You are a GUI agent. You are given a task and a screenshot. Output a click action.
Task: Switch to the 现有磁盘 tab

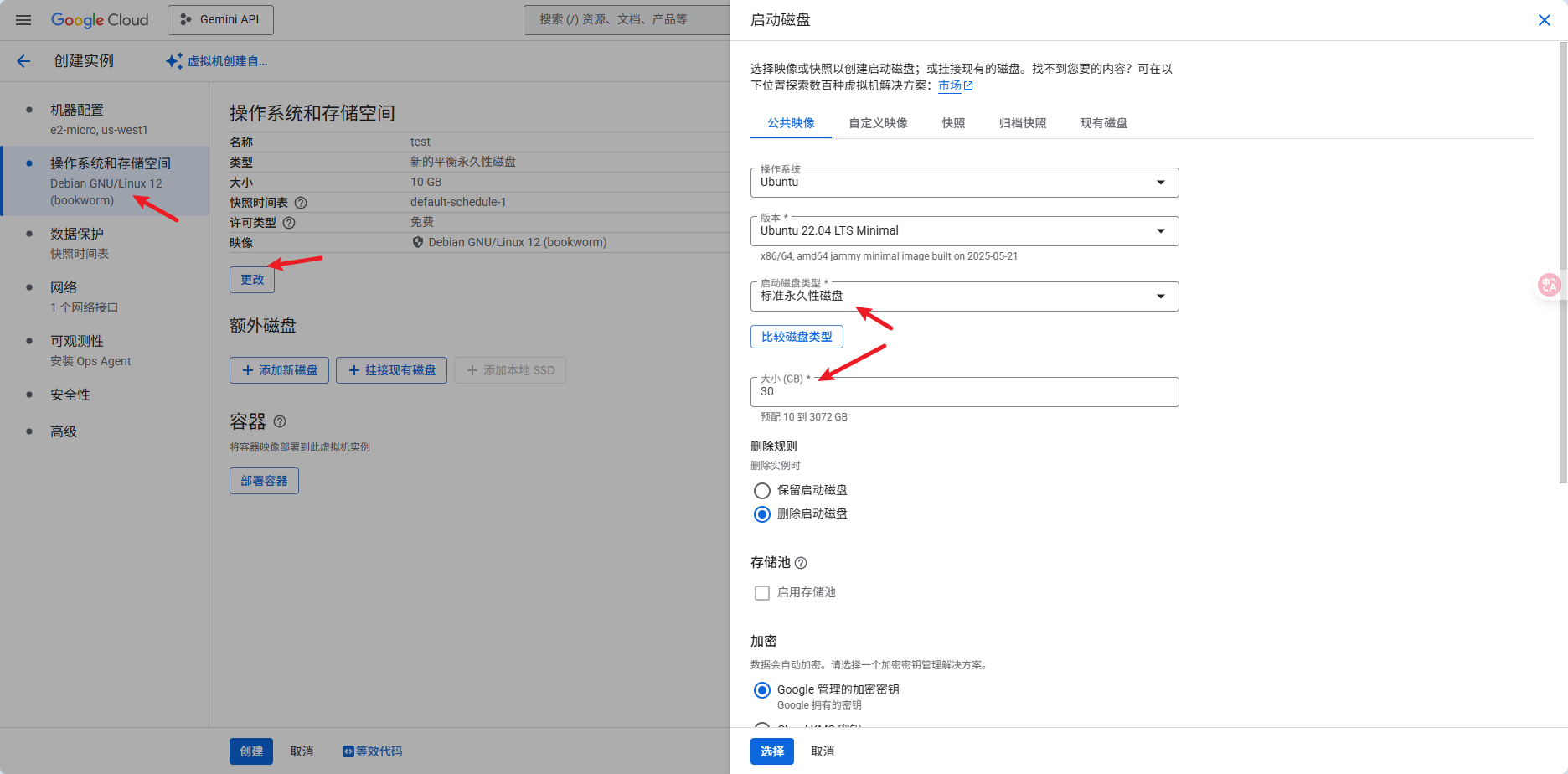(1103, 123)
